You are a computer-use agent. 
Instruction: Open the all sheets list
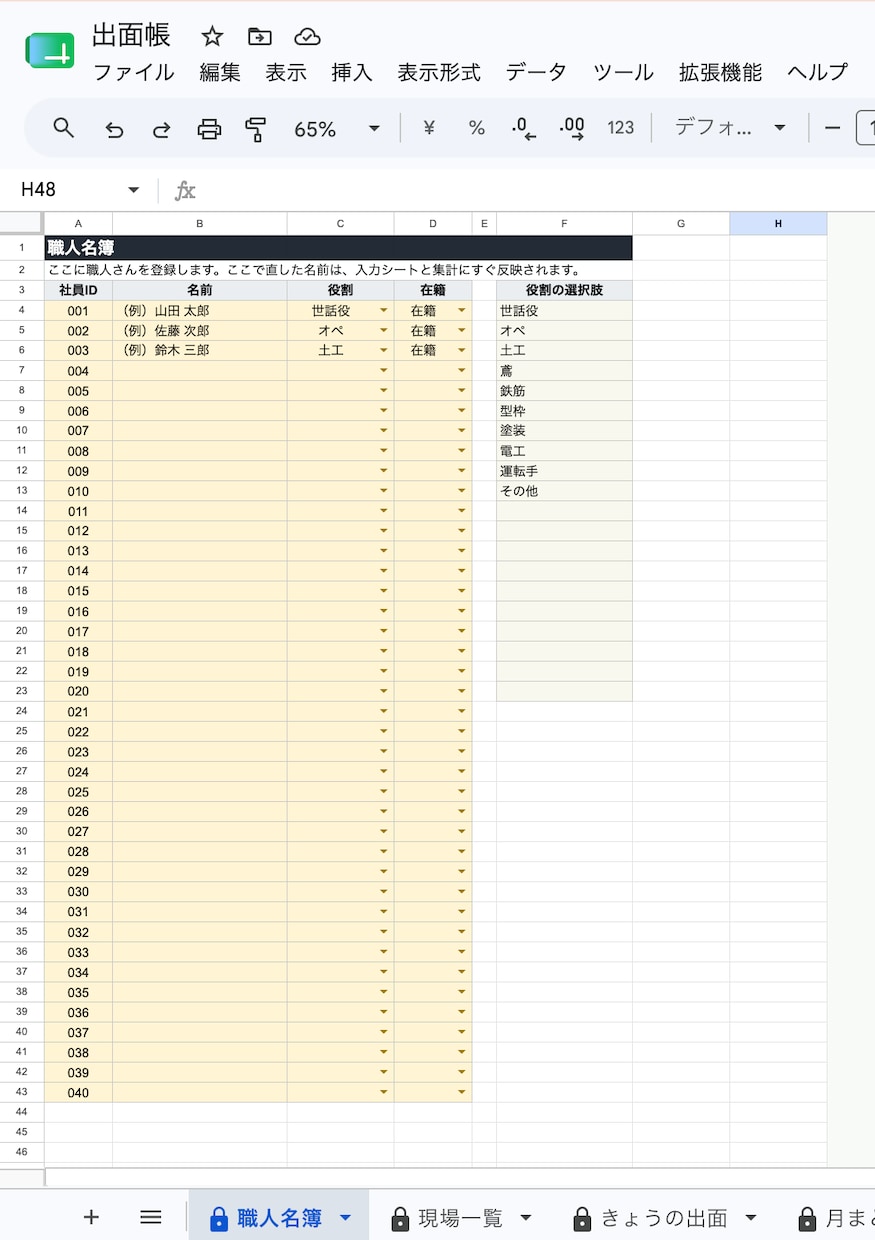[x=150, y=1217]
